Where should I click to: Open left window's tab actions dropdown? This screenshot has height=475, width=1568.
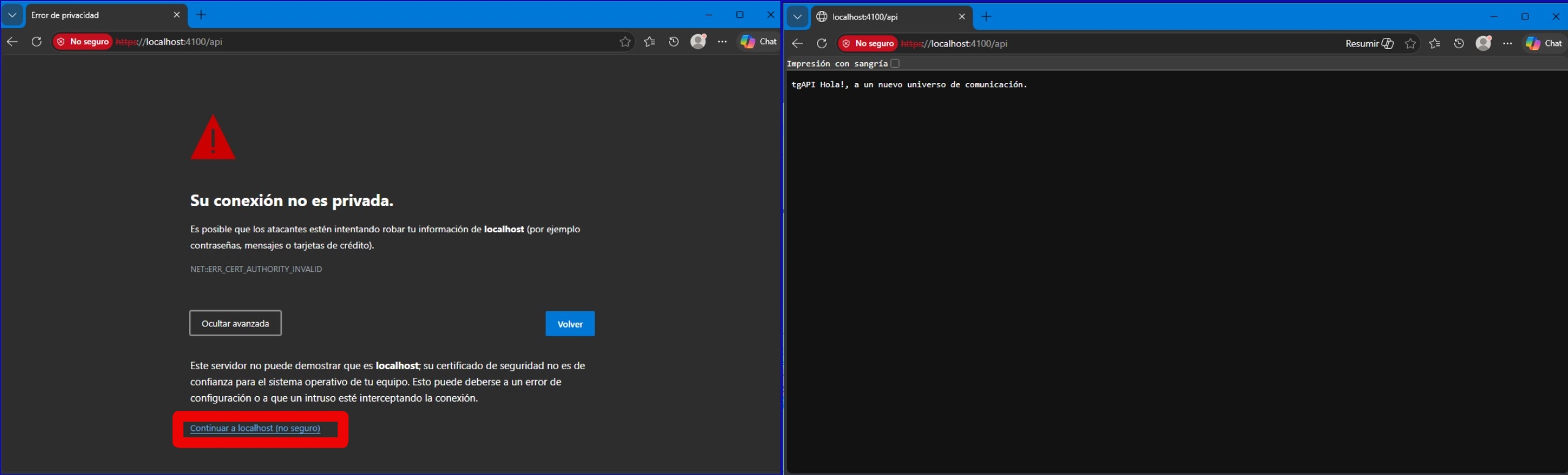[12, 15]
